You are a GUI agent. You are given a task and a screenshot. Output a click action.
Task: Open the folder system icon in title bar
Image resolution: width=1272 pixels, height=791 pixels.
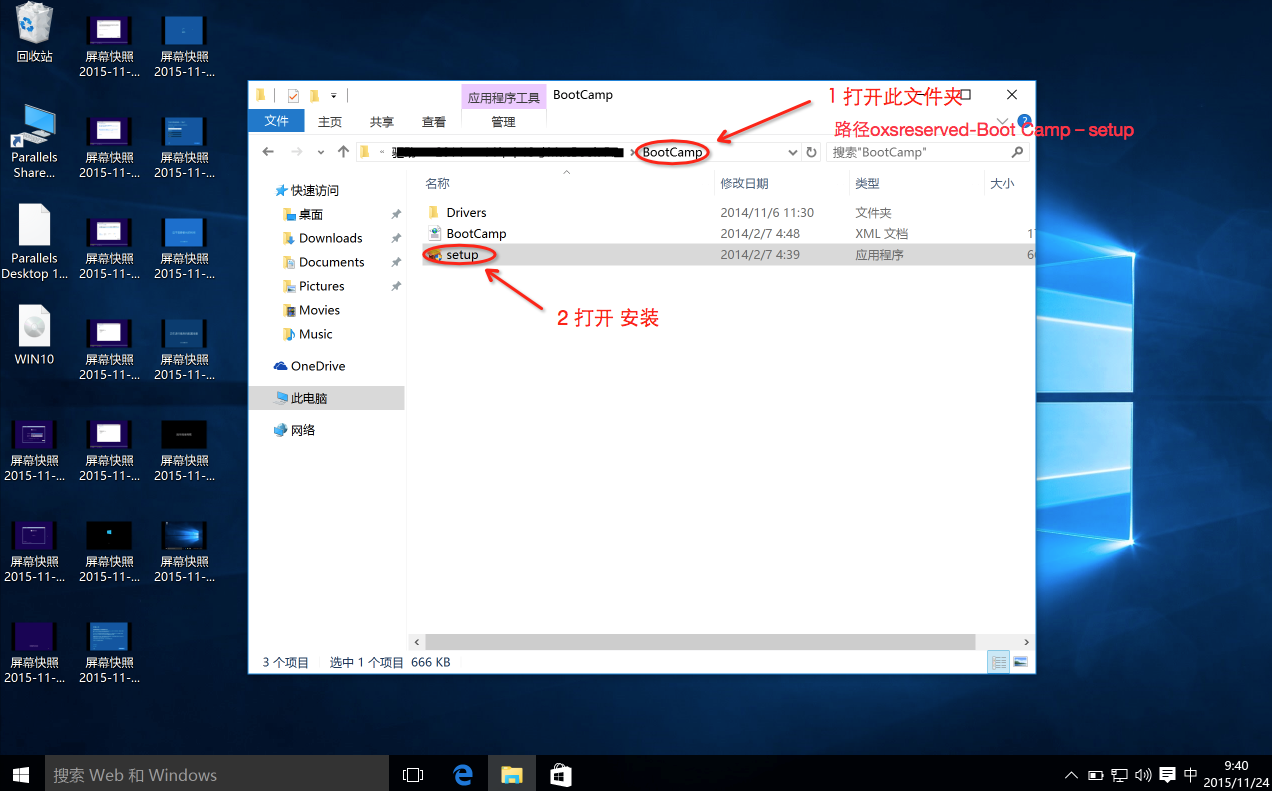pyautogui.click(x=261, y=95)
